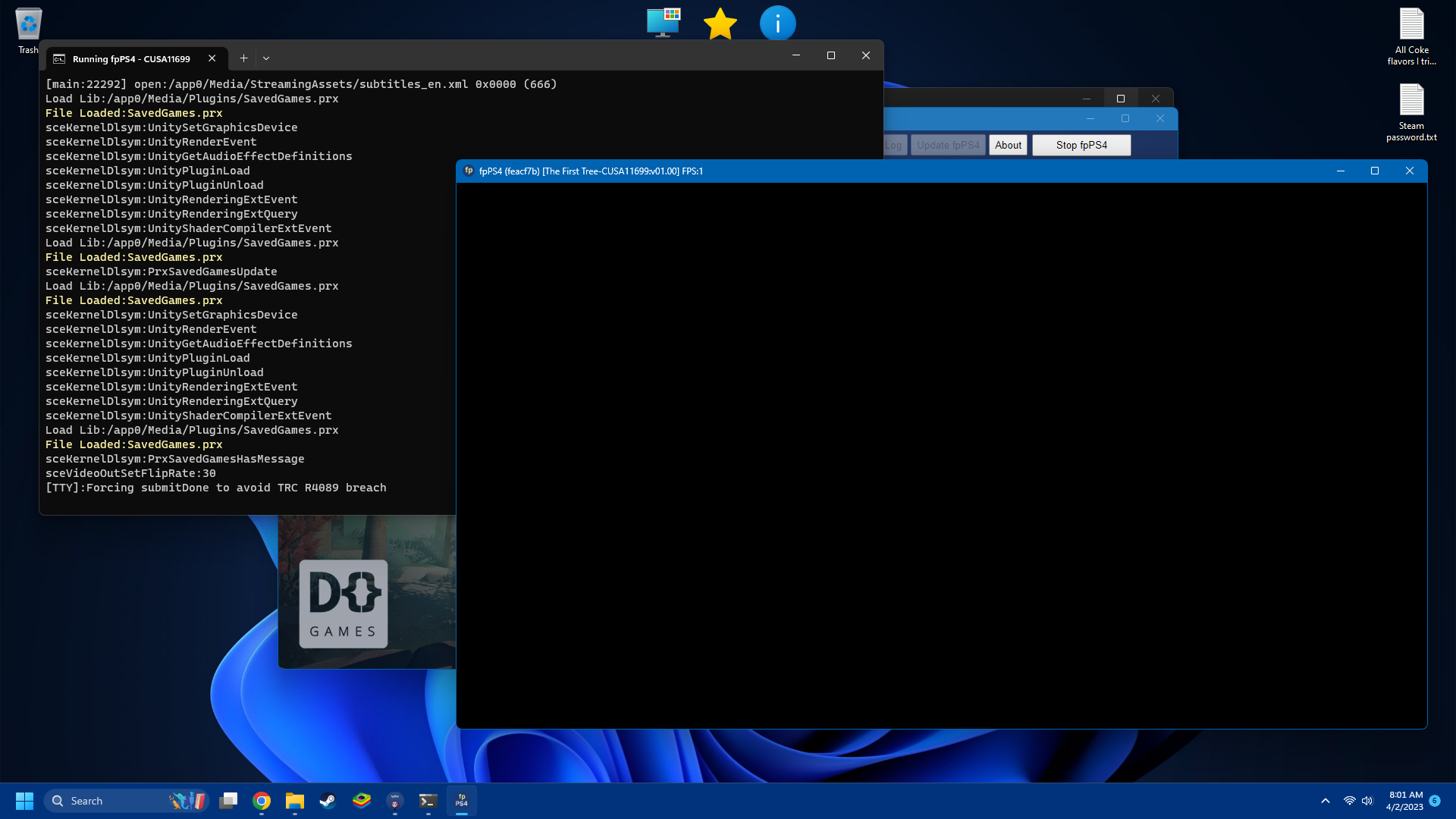Open Google Chrome from the taskbar

tap(262, 801)
